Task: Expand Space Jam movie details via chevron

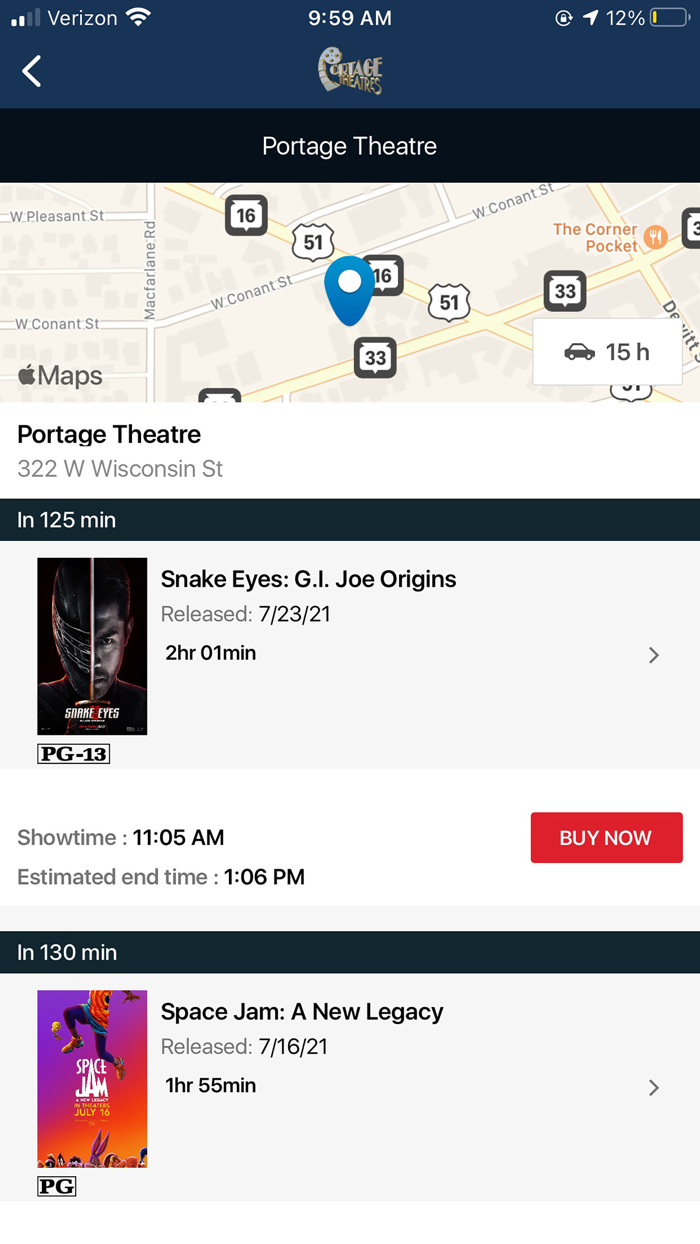Action: [654, 1087]
